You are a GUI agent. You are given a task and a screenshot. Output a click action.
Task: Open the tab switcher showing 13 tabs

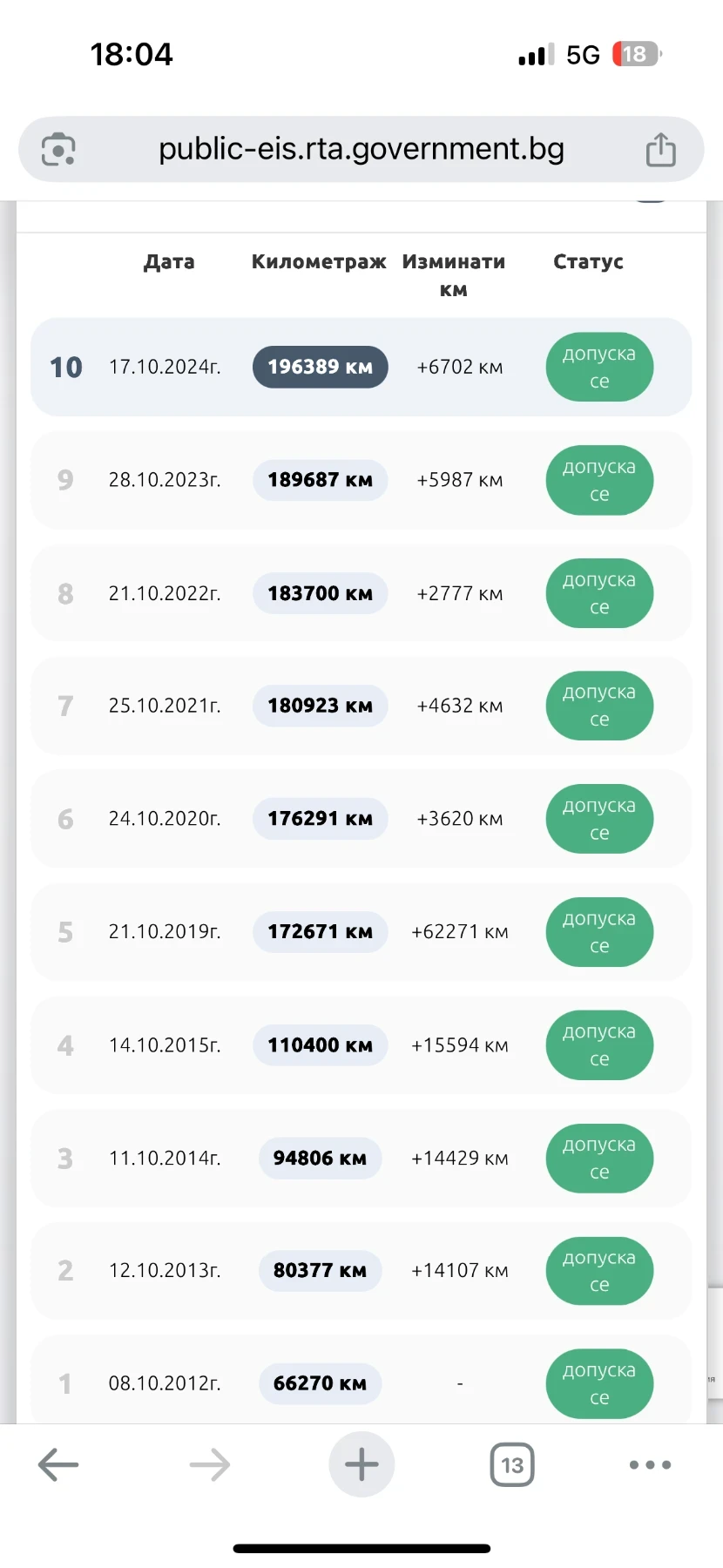coord(512,1464)
